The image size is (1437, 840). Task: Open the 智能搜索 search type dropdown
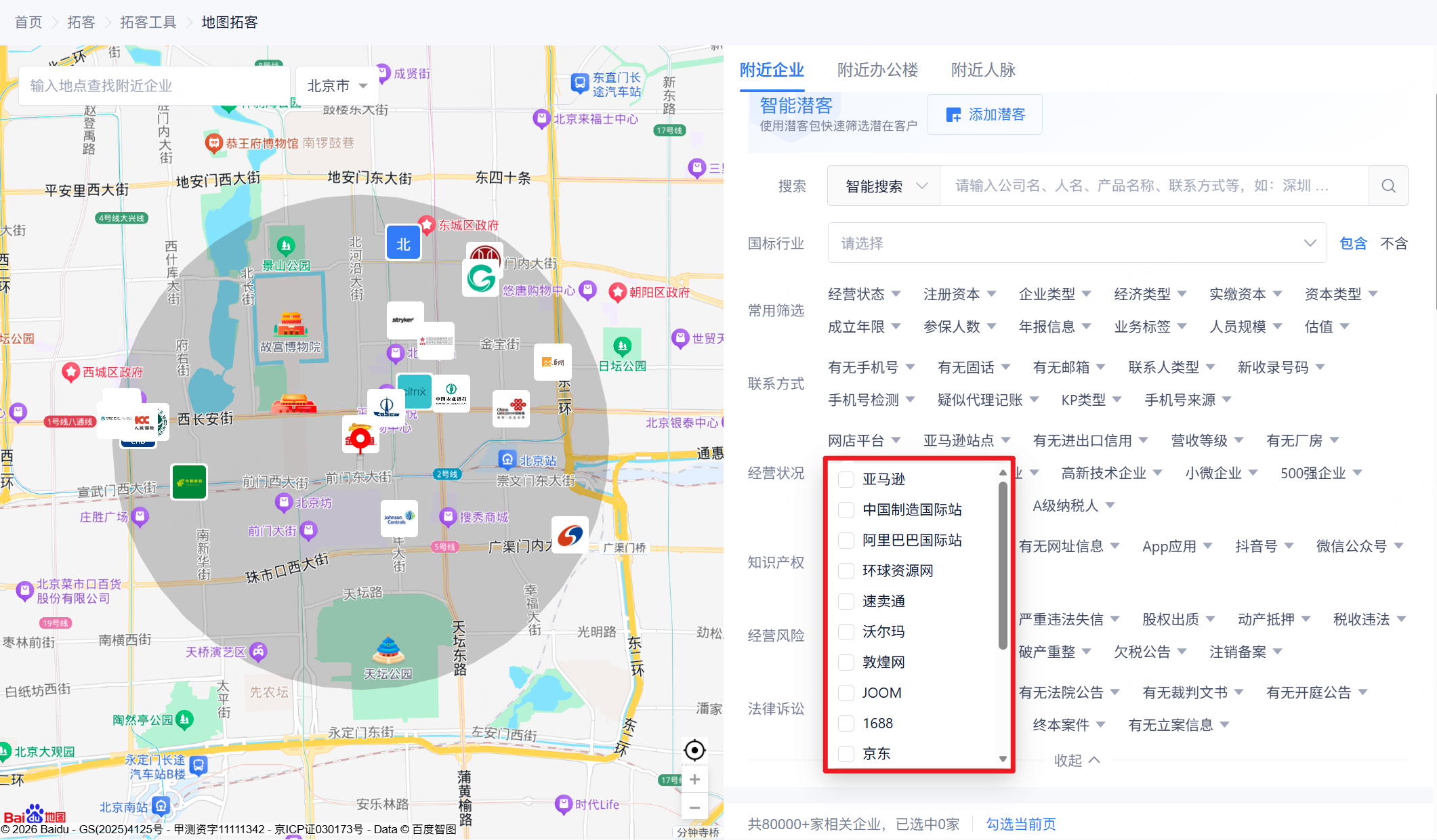point(884,186)
